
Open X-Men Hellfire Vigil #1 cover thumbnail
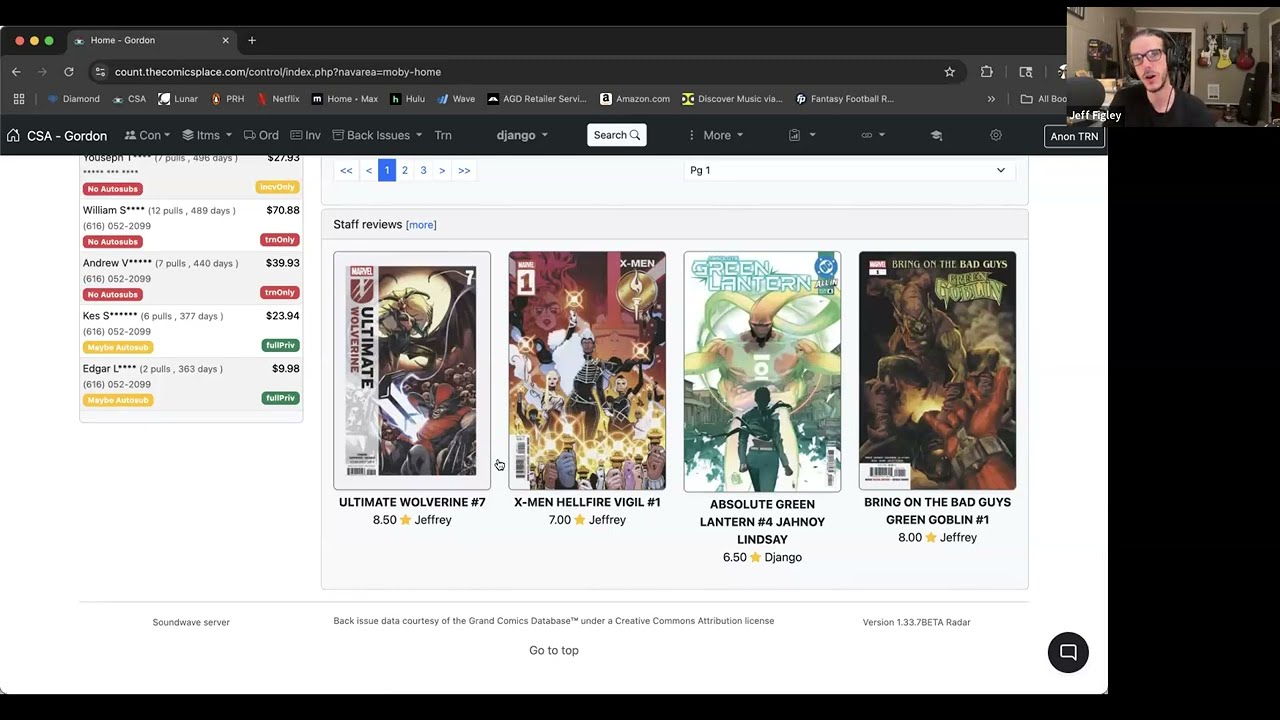coord(587,371)
